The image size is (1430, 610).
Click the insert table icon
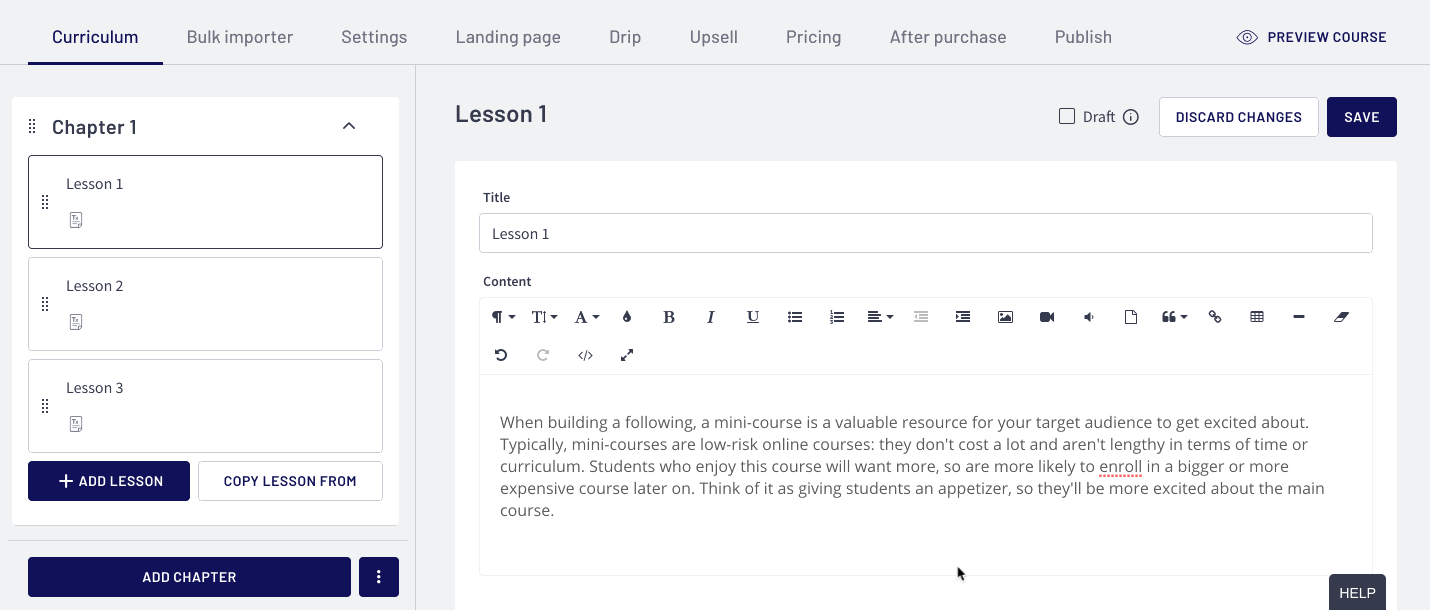click(1257, 317)
